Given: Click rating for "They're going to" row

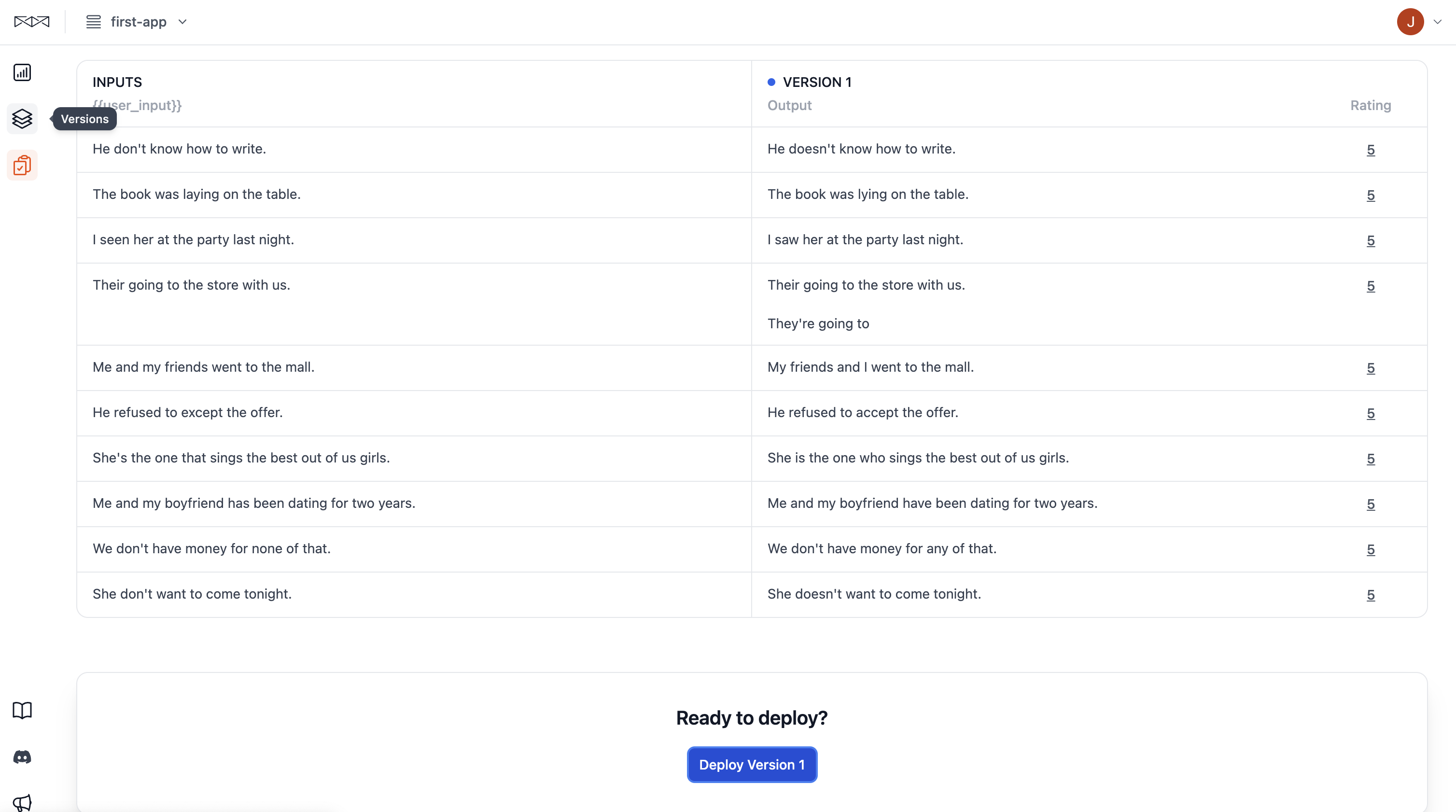Looking at the screenshot, I should click(1371, 286).
